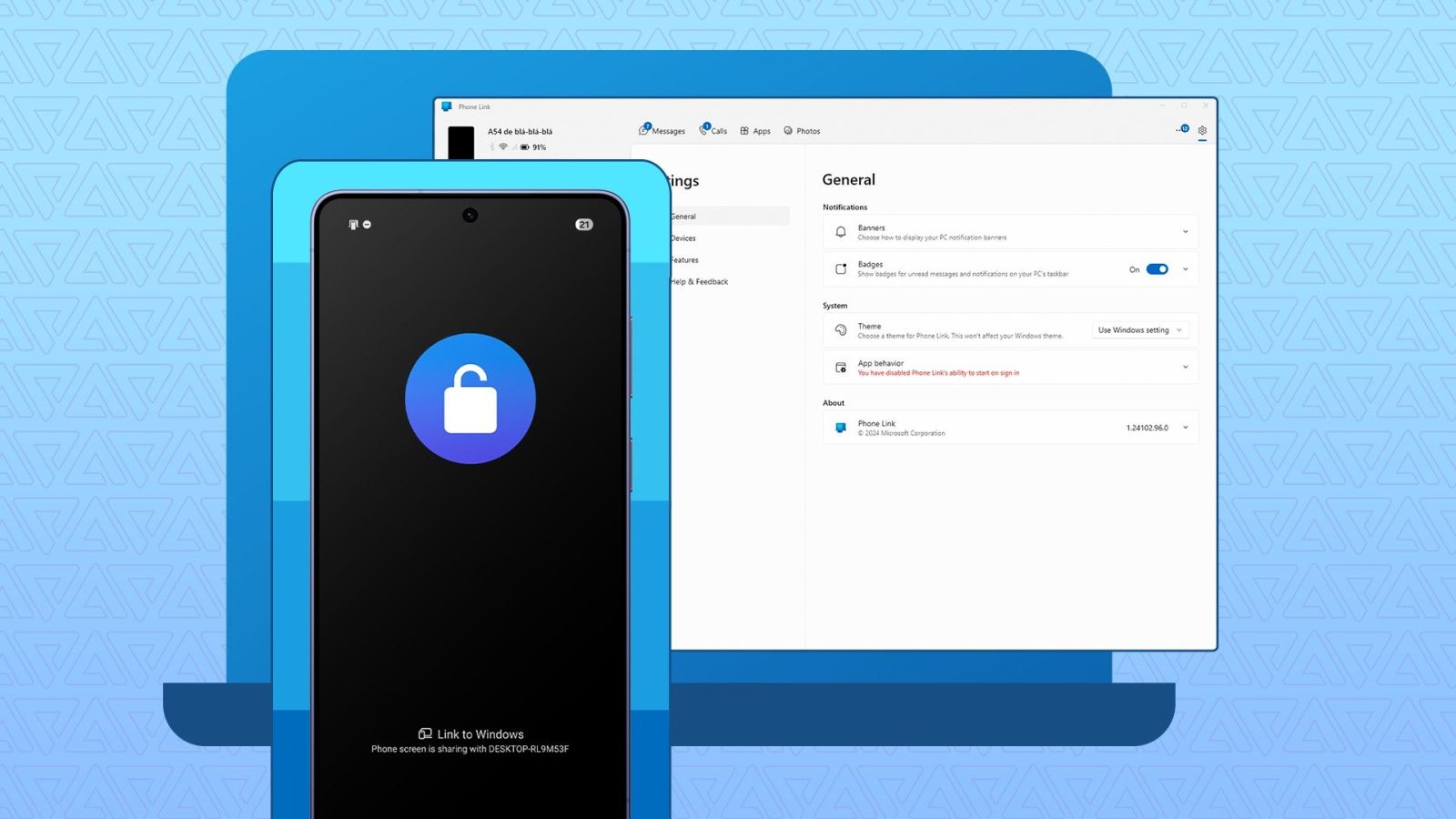Screen dimensions: 1456x819
Task: Switch to the Apps tab
Action: [755, 131]
